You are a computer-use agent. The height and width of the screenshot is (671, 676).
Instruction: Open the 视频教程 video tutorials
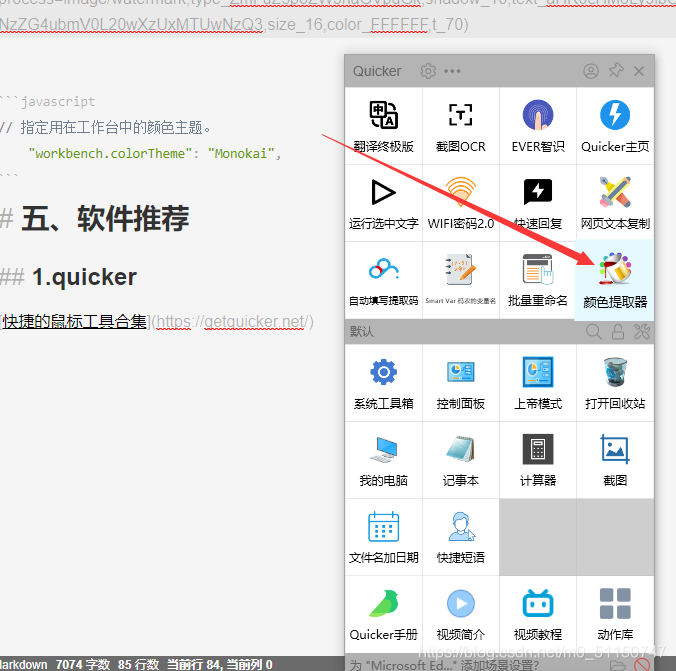coord(538,614)
